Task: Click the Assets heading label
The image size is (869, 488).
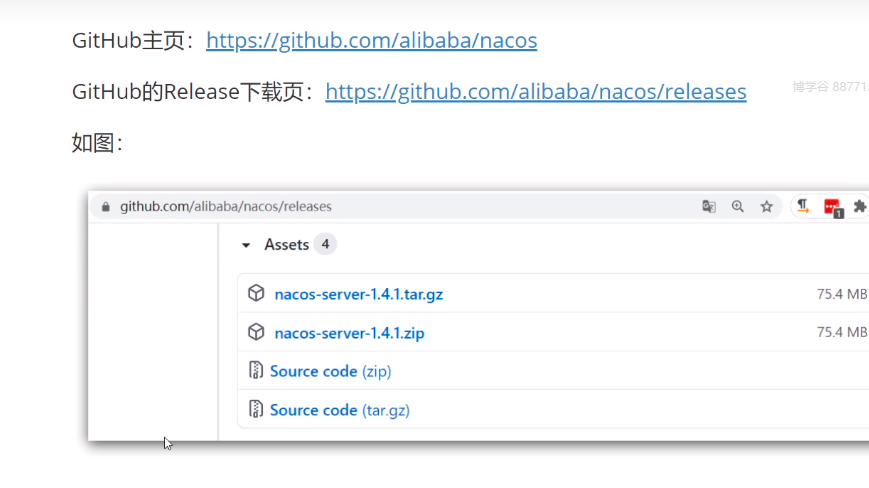Action: 287,244
